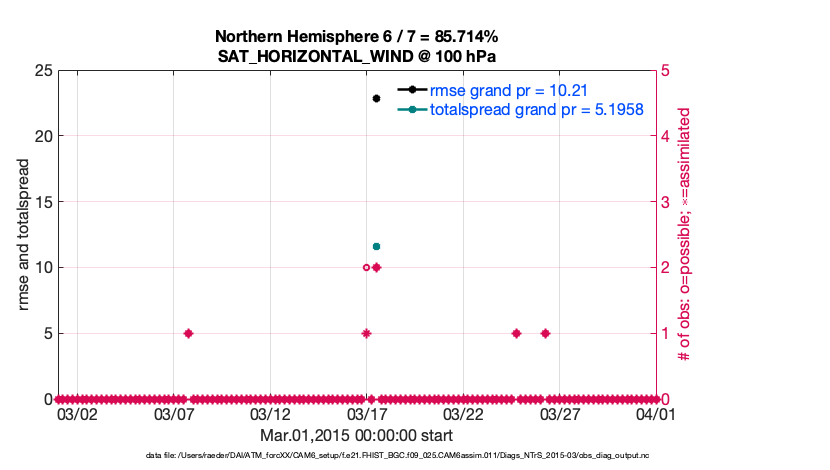Click the '# of obs' right axis label

[685, 235]
